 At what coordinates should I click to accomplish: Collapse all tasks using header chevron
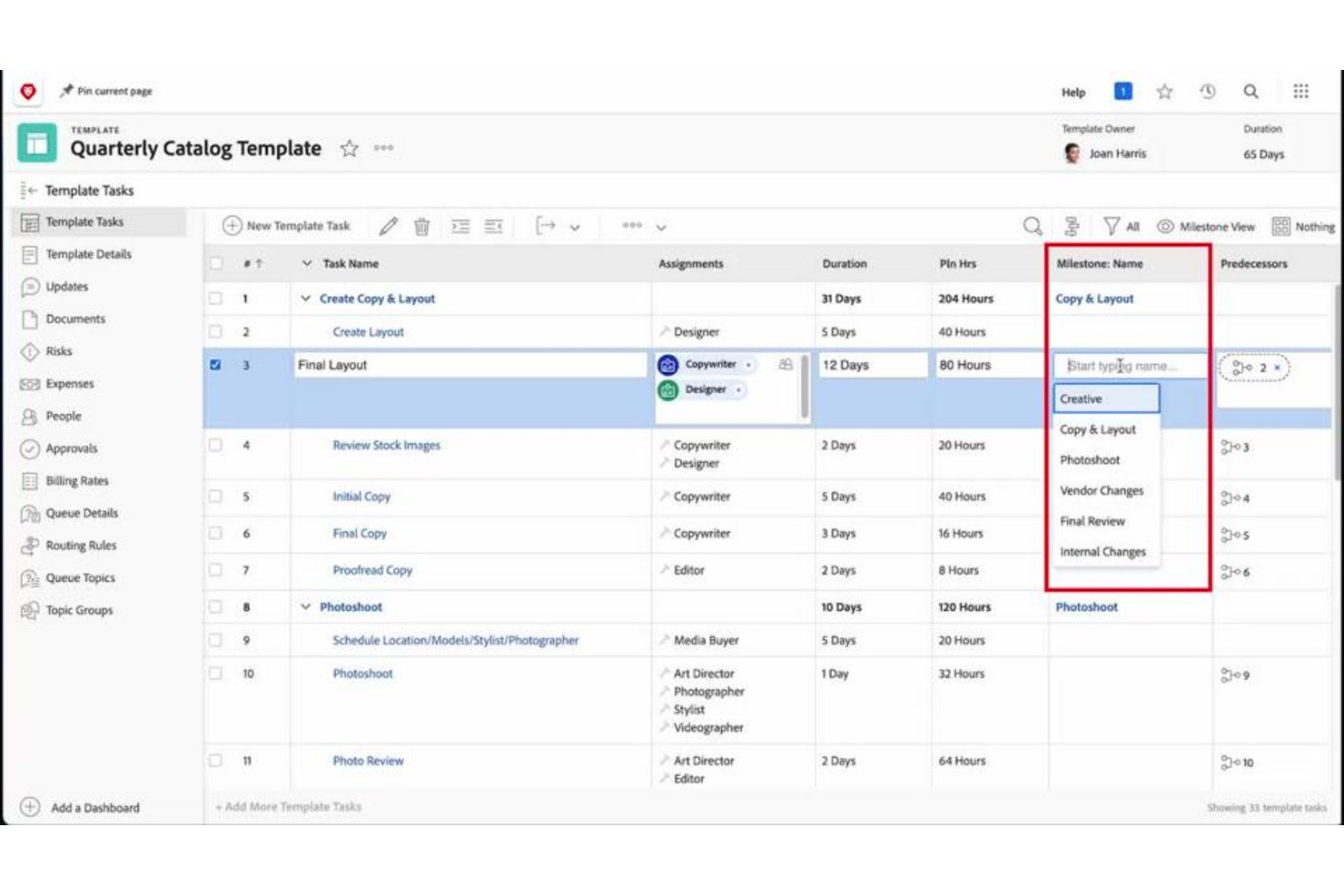click(x=307, y=263)
